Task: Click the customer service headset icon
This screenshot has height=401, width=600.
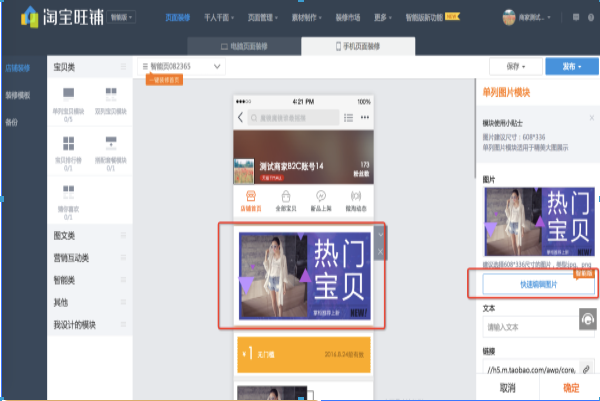Action: click(x=588, y=319)
